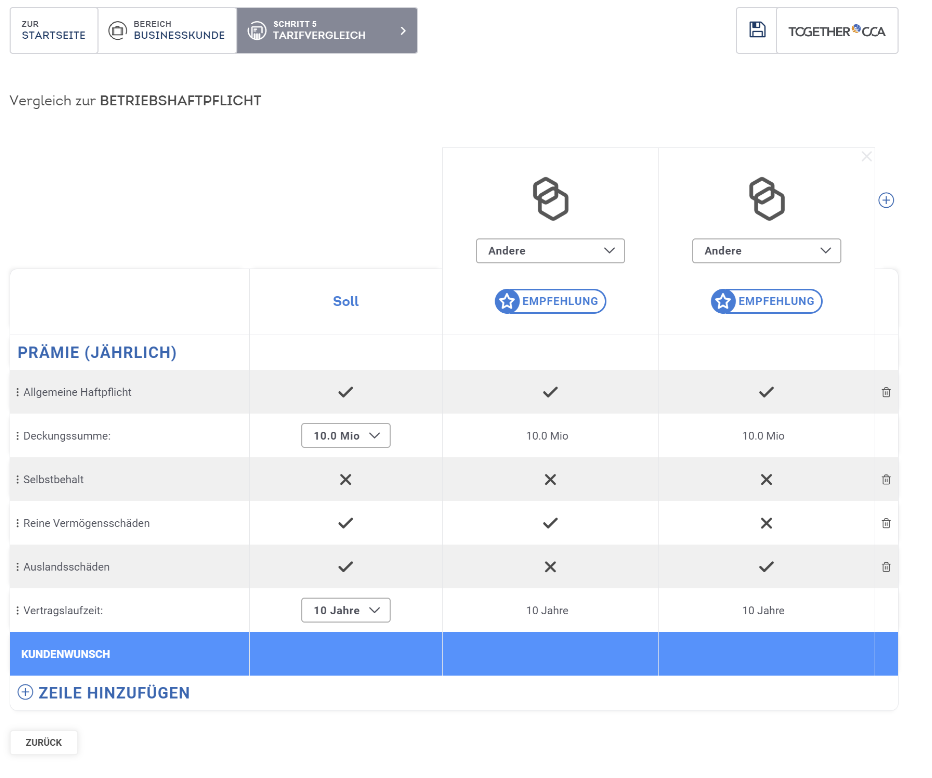Toggle Soll X mark for Selbstbehalt
Viewport: 932px width, 778px height.
(x=345, y=480)
